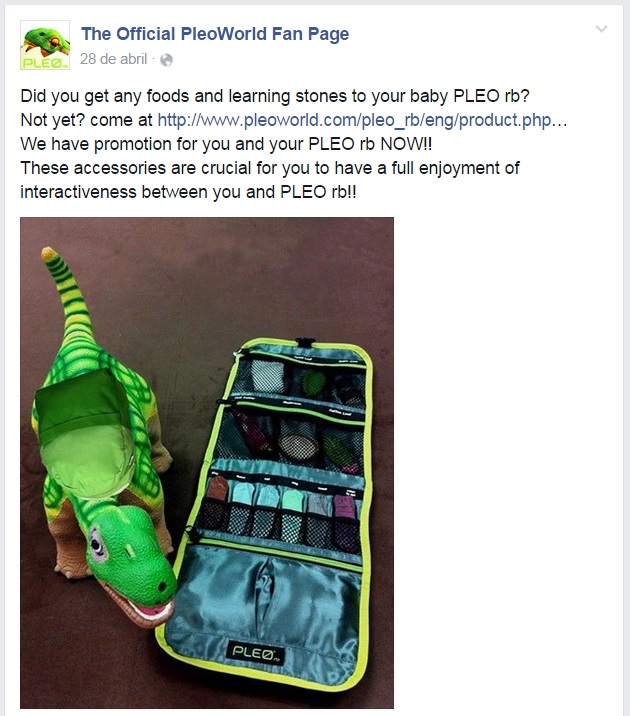Viewport: 630px width, 716px height.
Task: Open the PLEO accessories photo
Action: pos(207,463)
